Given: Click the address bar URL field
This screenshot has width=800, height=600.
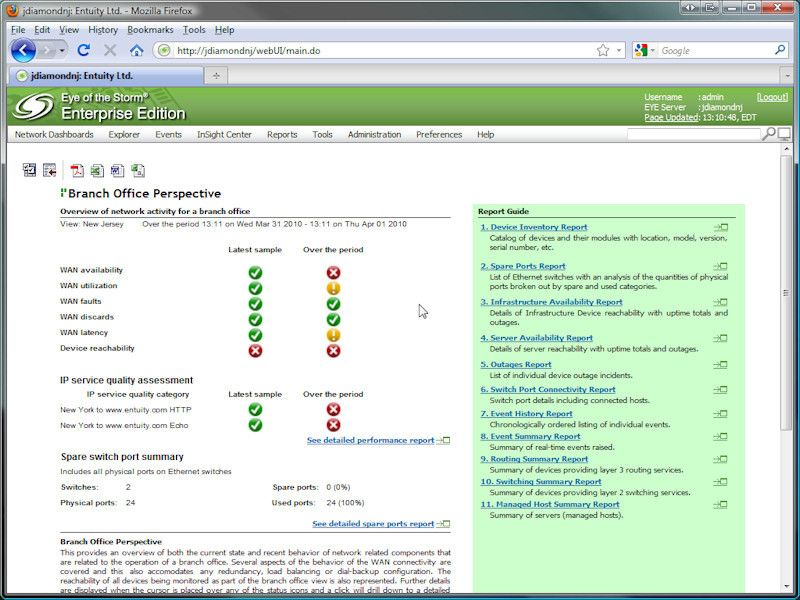Looking at the screenshot, I should tap(383, 51).
